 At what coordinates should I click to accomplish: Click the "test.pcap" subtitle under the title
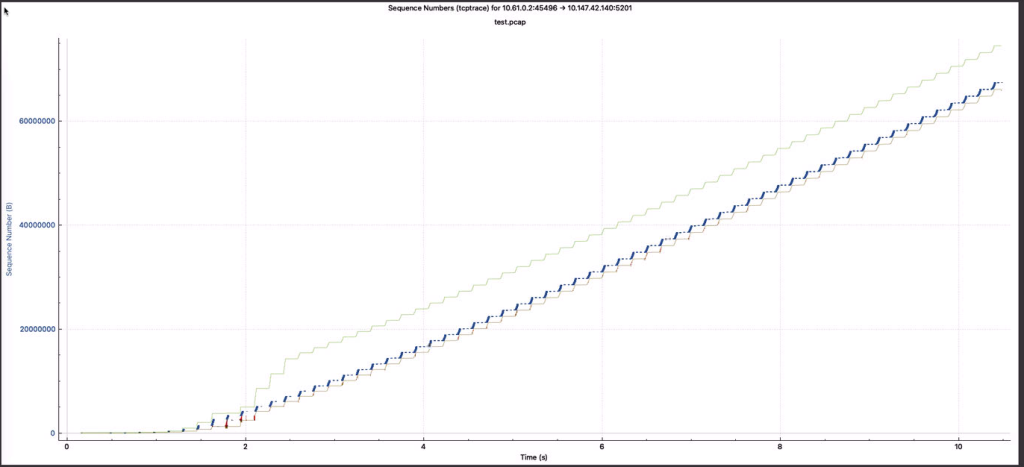[x=510, y=21]
